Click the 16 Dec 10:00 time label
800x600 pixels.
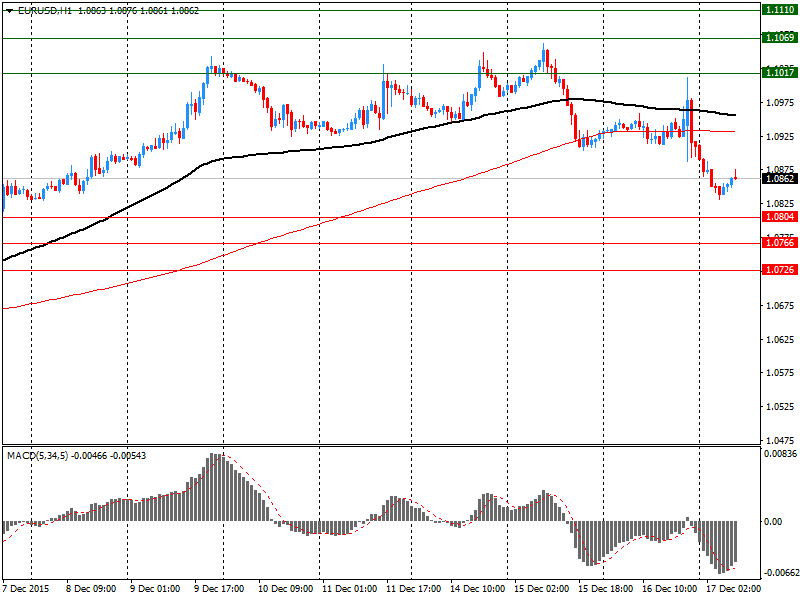[x=670, y=589]
